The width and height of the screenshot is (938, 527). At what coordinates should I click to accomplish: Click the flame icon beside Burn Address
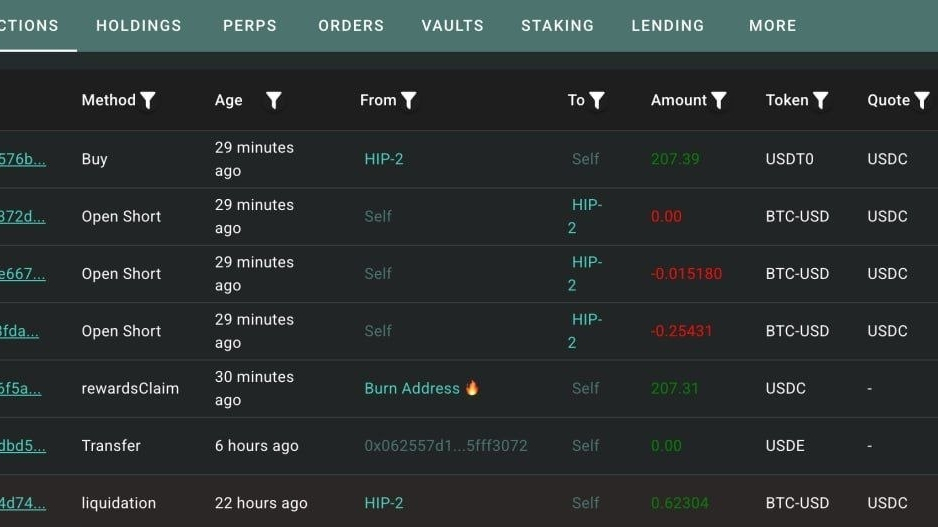[x=472, y=388]
